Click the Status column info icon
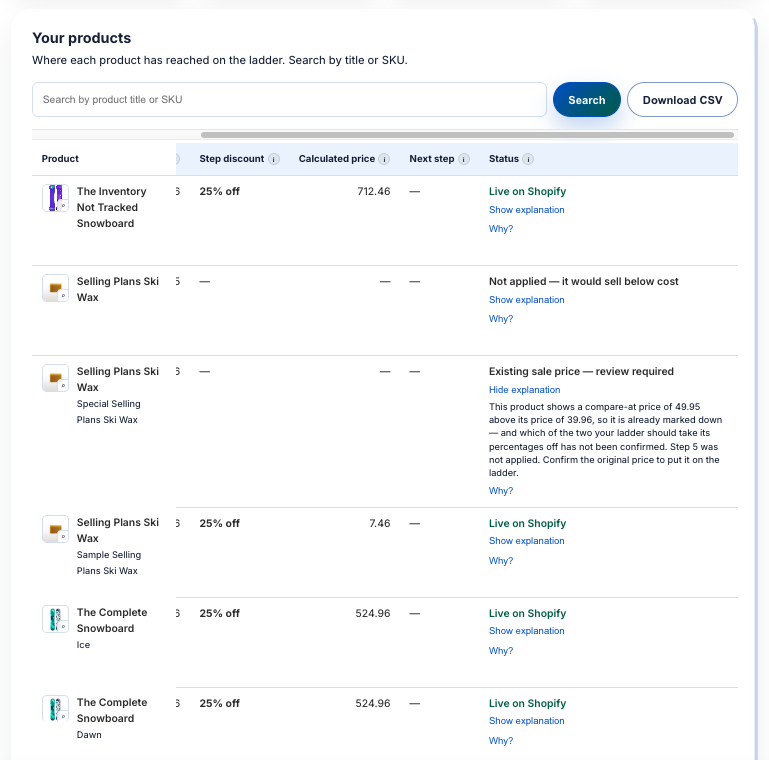This screenshot has height=760, width=769. (528, 159)
